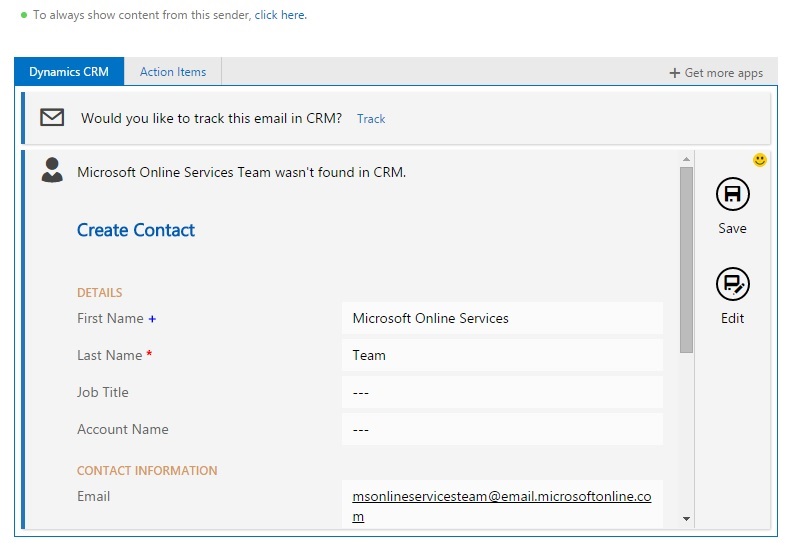This screenshot has height=554, width=797.
Task: Click the Create Contact heading
Action: (136, 230)
